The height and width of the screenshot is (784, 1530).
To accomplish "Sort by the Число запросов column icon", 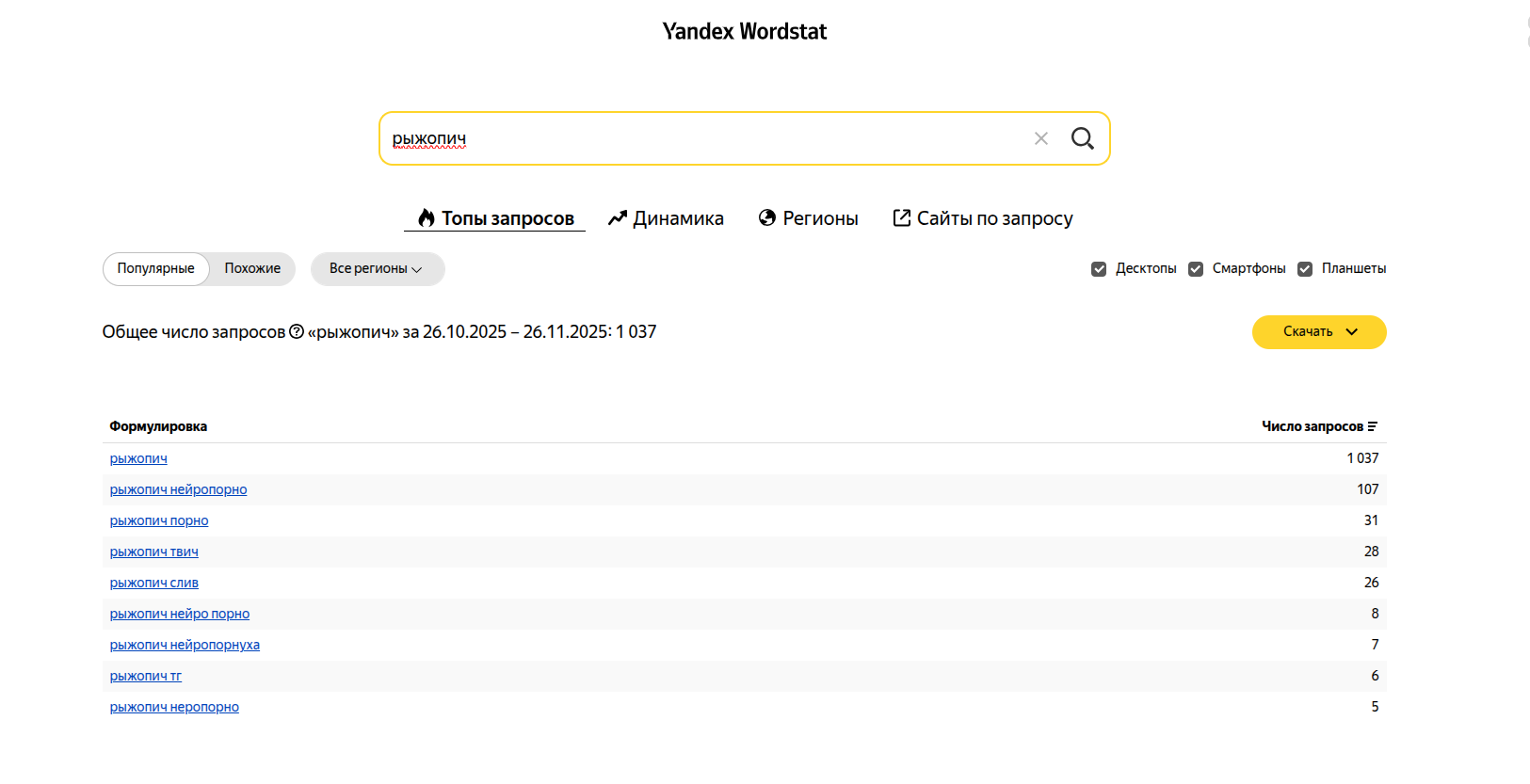I will 1373,426.
